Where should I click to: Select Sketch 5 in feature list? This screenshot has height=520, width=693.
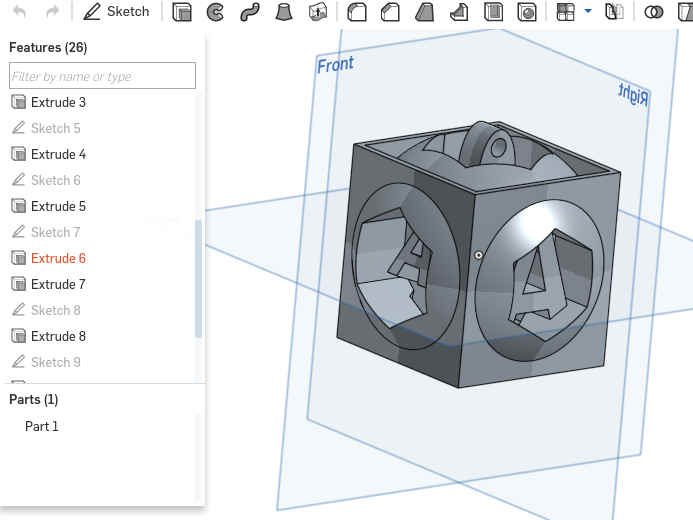(56, 128)
